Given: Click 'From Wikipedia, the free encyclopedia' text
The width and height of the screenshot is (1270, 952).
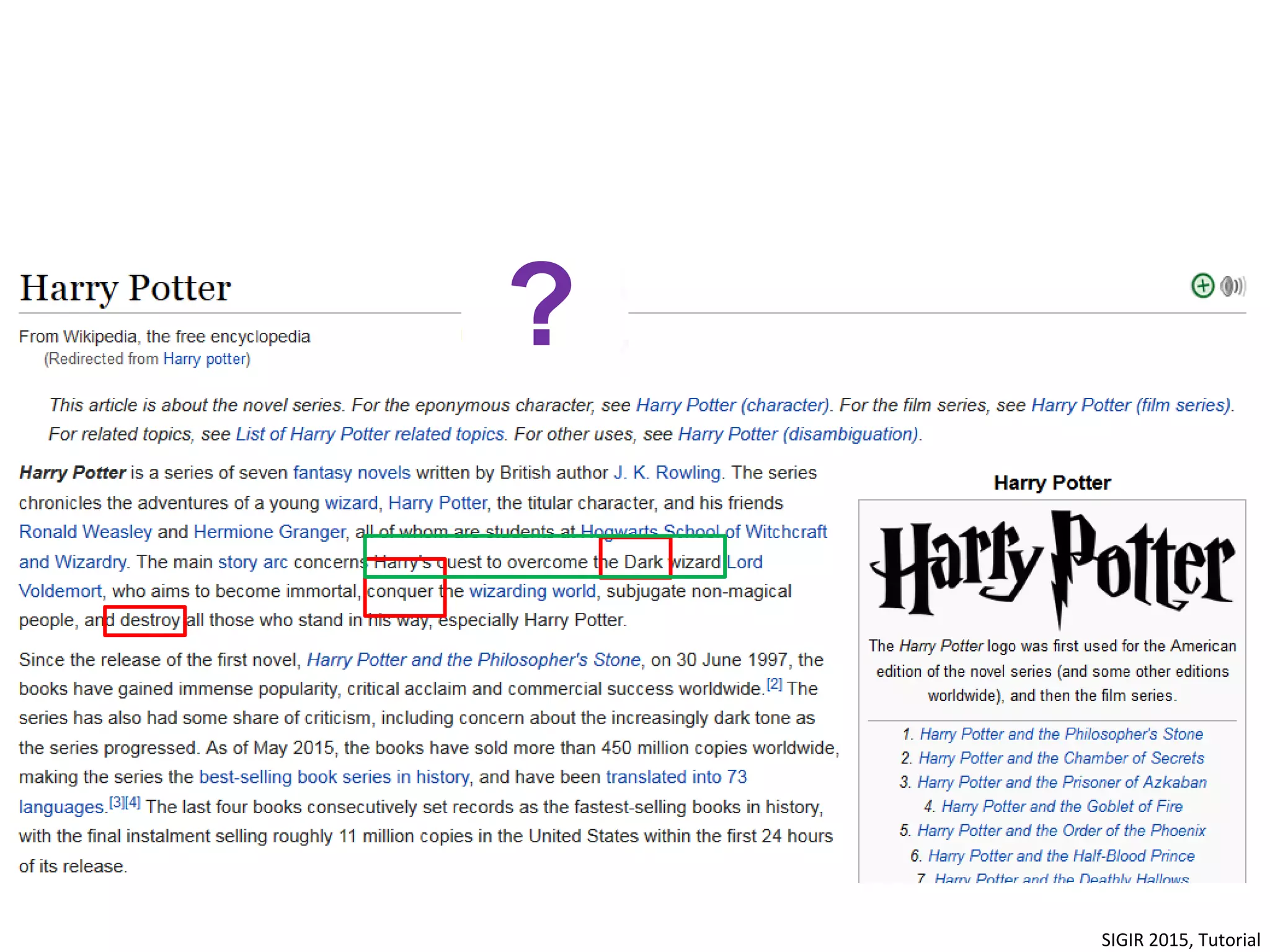Looking at the screenshot, I should coord(164,337).
